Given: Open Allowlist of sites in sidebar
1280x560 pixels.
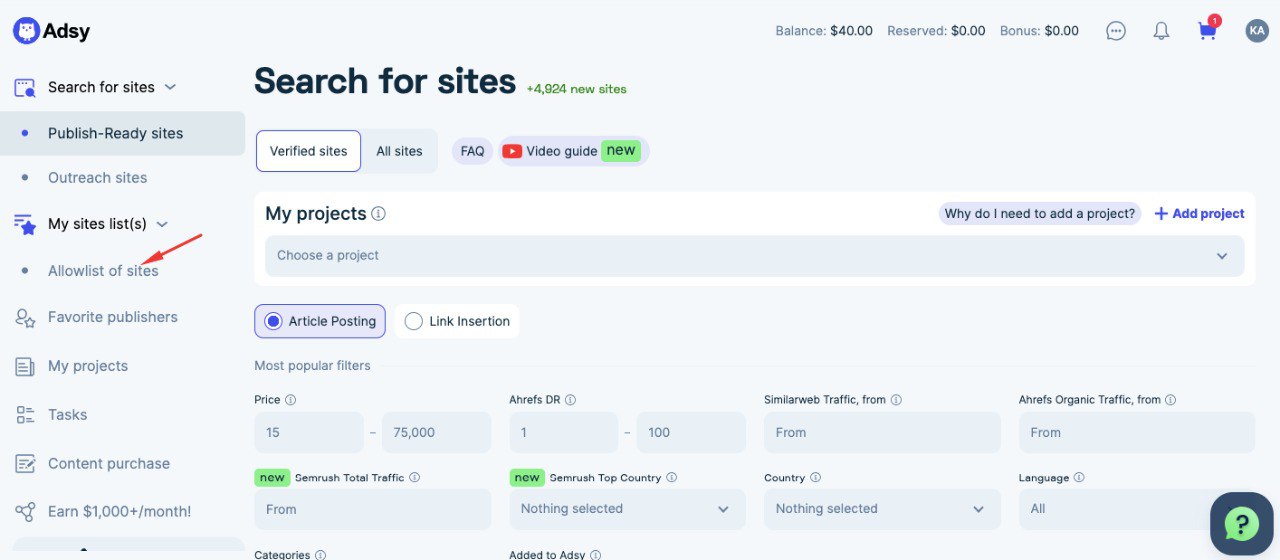Looking at the screenshot, I should (103, 271).
